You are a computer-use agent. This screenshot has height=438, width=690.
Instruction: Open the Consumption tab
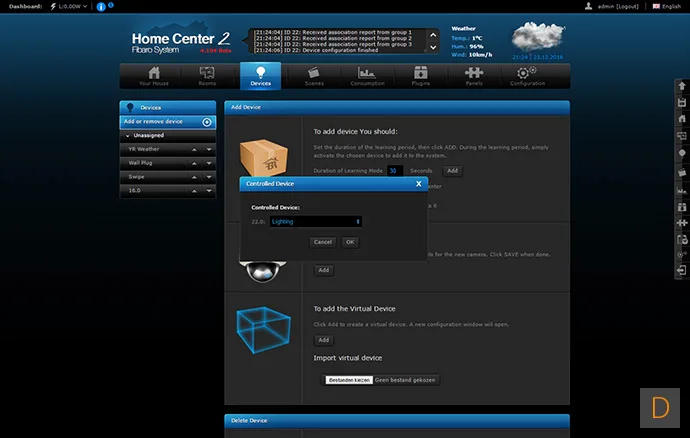pos(367,76)
